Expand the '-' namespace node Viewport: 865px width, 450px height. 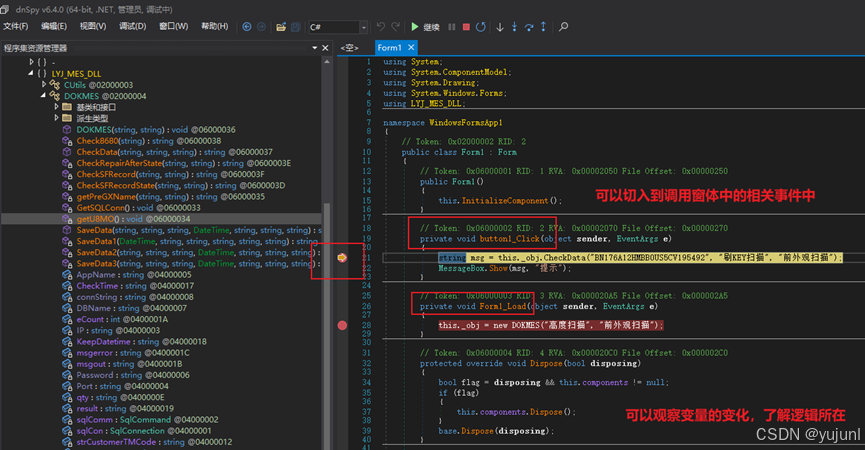tap(31, 62)
